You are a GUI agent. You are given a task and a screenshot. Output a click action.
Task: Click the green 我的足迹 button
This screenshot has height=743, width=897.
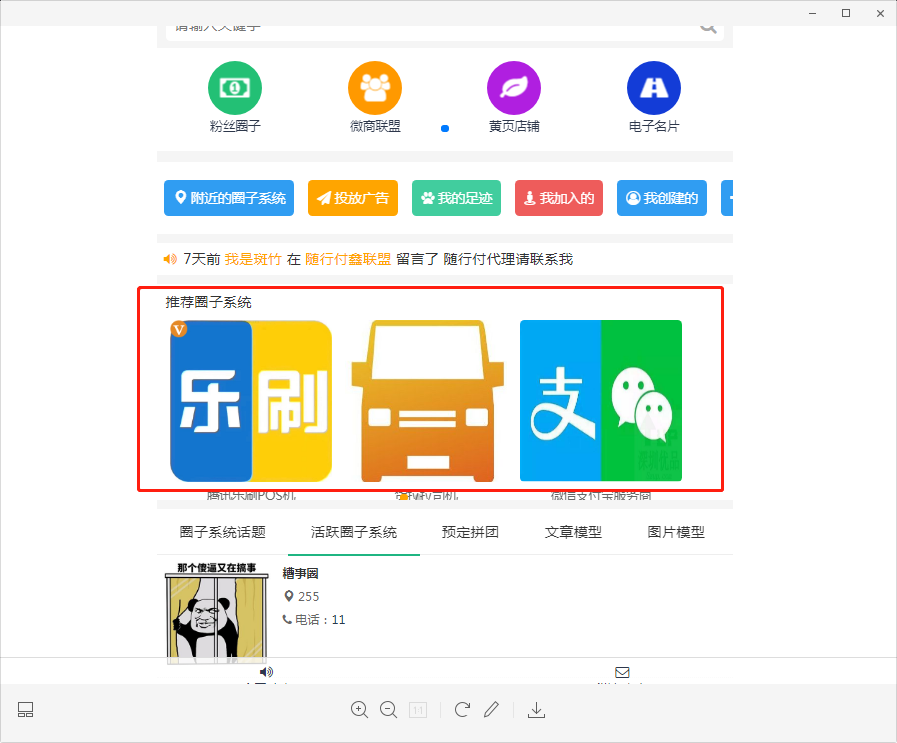point(456,198)
